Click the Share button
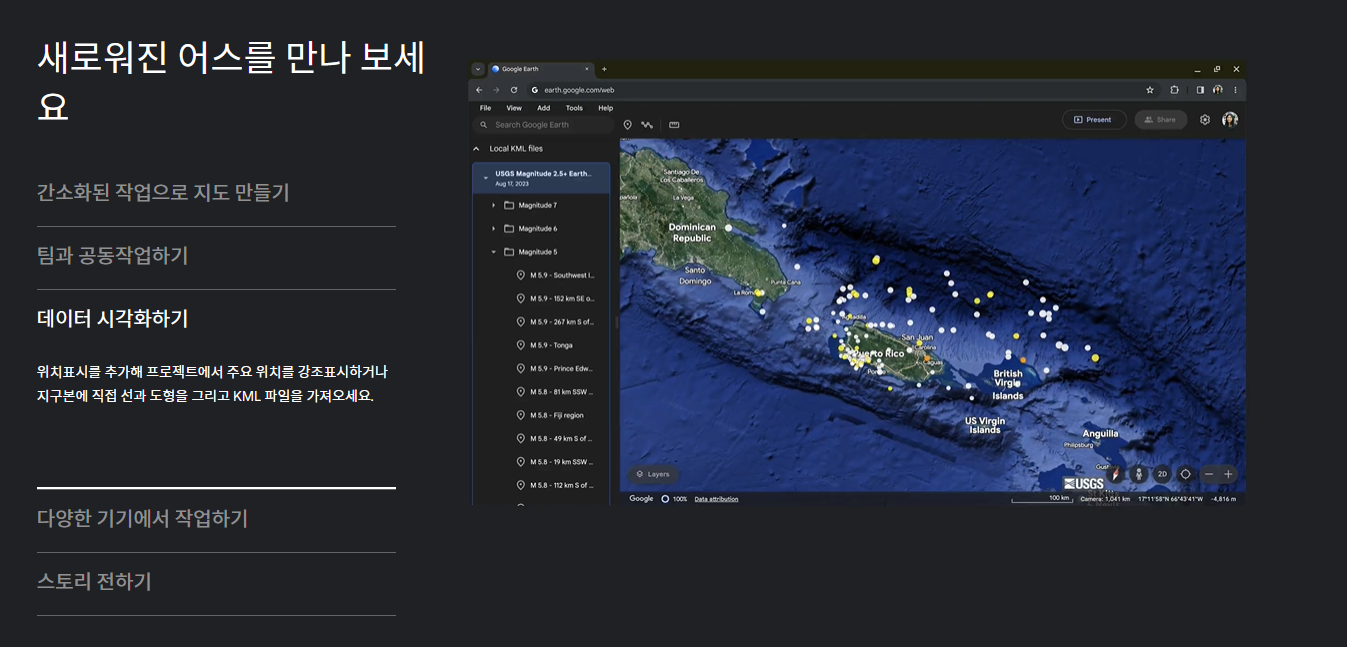Image resolution: width=1347 pixels, height=647 pixels. pyautogui.click(x=1160, y=120)
